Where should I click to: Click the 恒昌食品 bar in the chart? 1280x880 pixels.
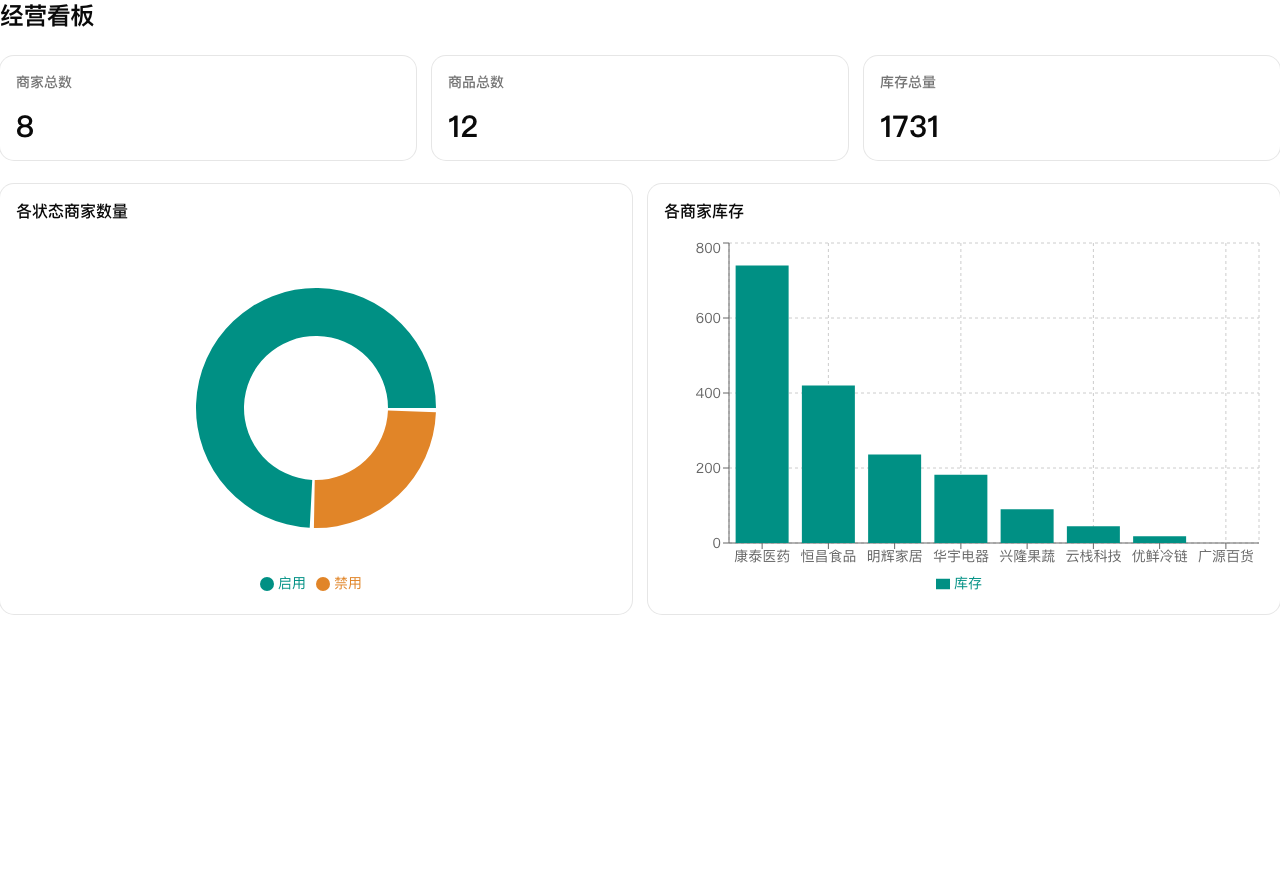point(828,464)
